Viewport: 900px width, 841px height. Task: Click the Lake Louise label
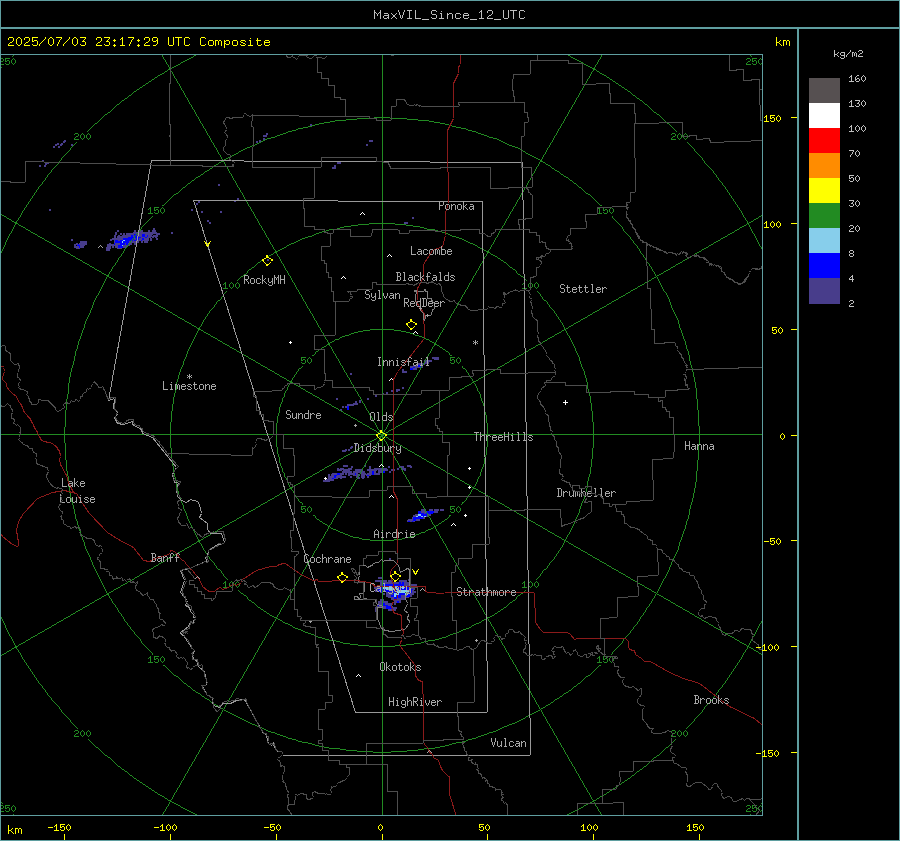(77, 491)
